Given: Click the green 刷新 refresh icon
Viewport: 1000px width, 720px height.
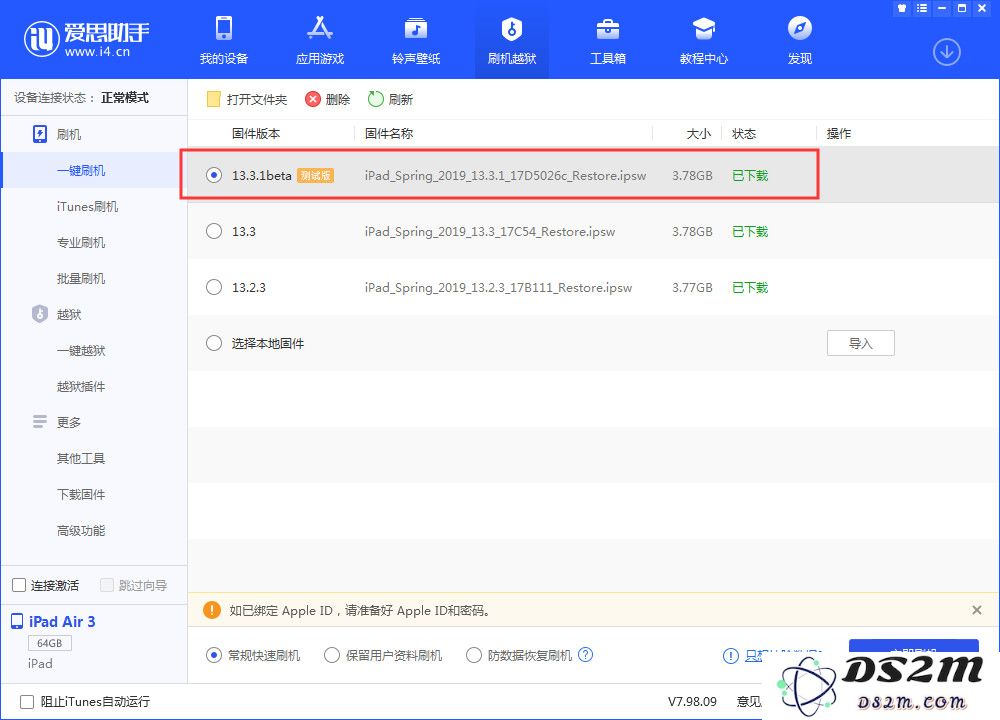Looking at the screenshot, I should tap(376, 99).
